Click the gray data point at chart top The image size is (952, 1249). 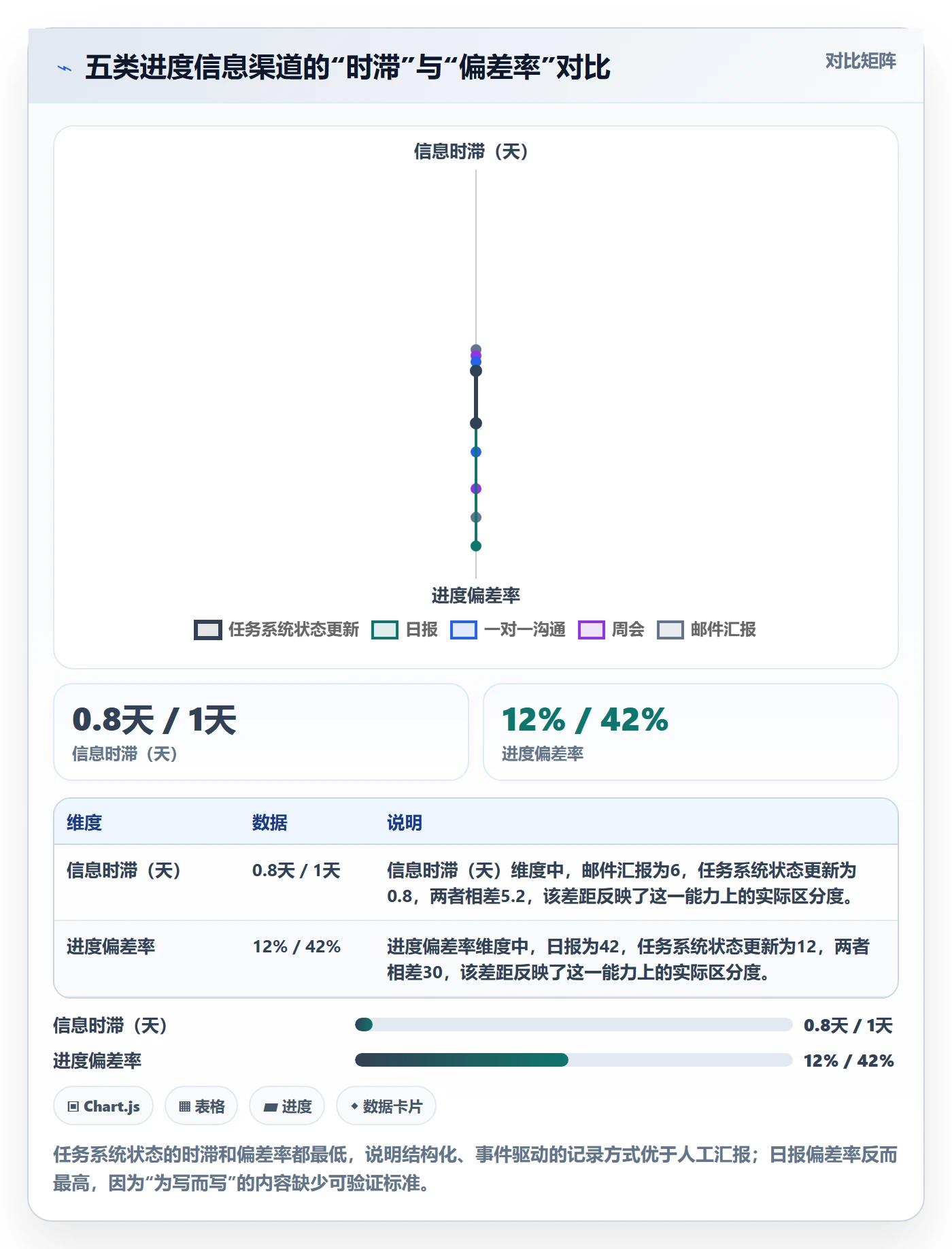(476, 349)
